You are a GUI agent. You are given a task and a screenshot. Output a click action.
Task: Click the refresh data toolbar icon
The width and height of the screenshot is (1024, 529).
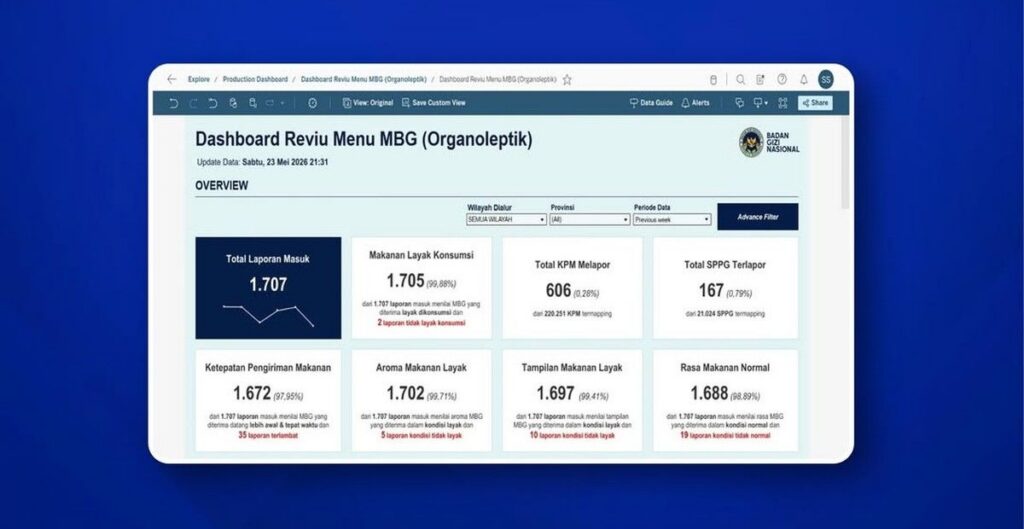[x=233, y=103]
